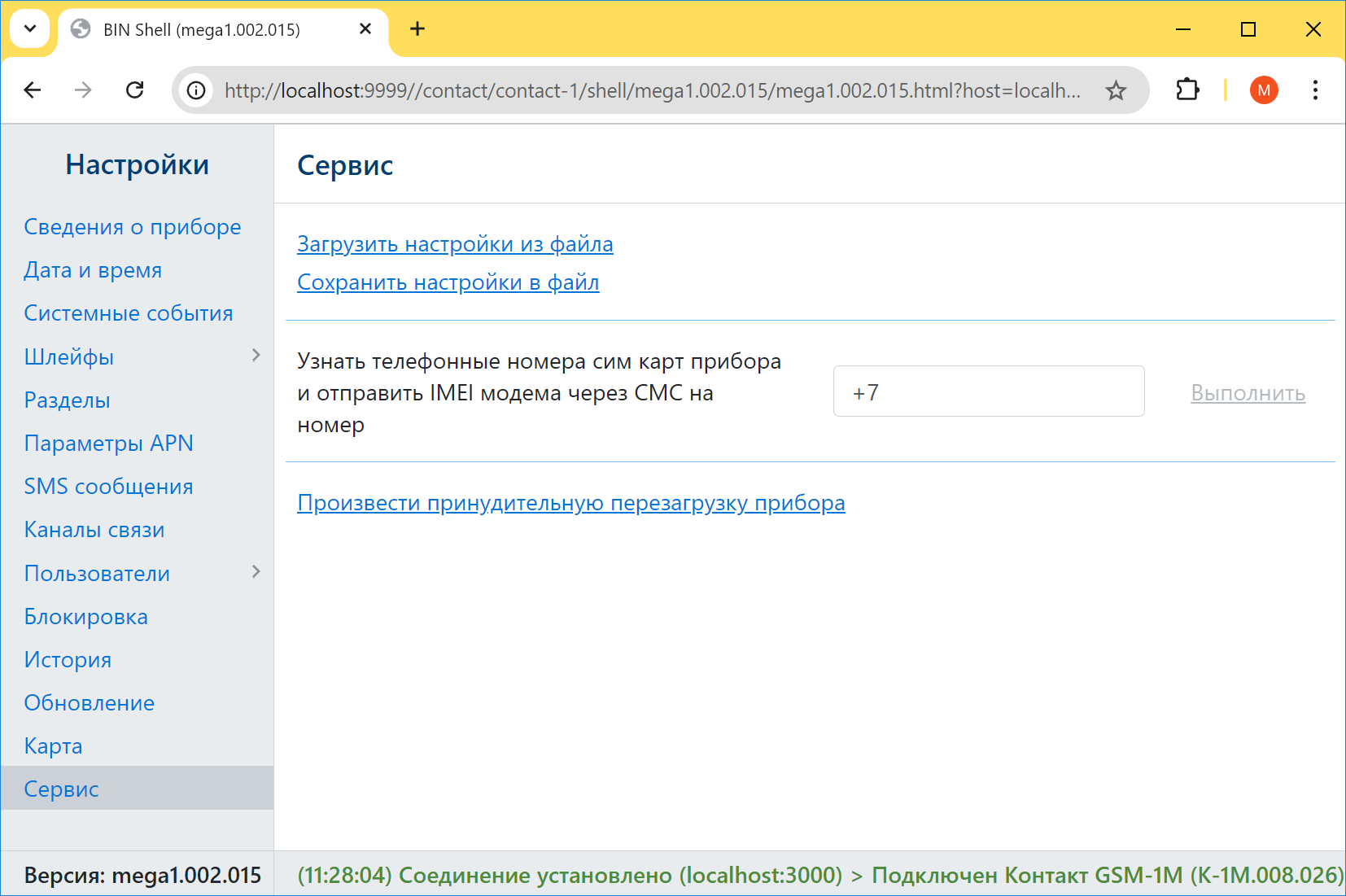Select SMS сообщения in sidebar
The height and width of the screenshot is (896, 1346).
(109, 487)
